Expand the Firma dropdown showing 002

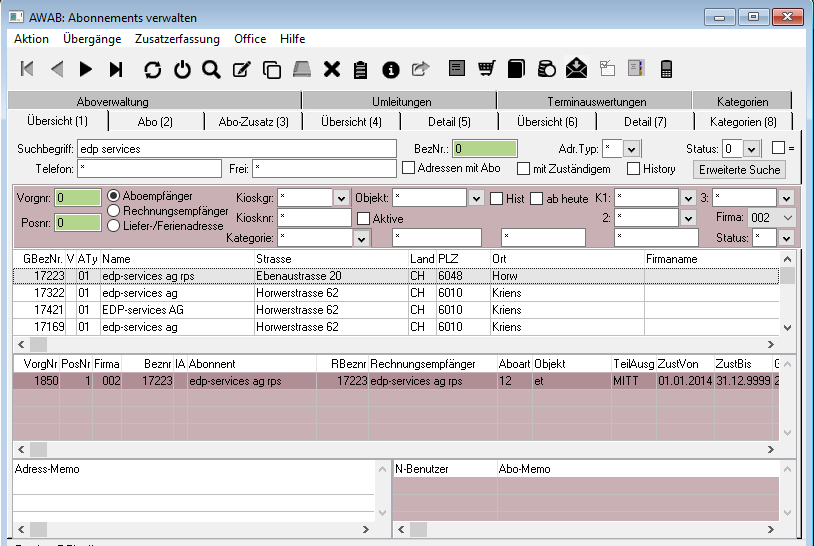tap(786, 217)
